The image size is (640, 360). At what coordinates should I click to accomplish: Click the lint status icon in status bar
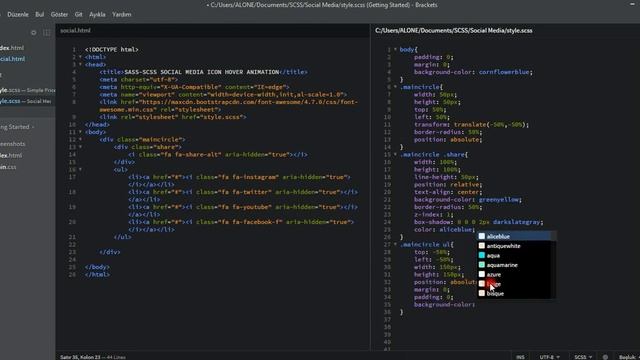[x=605, y=357]
